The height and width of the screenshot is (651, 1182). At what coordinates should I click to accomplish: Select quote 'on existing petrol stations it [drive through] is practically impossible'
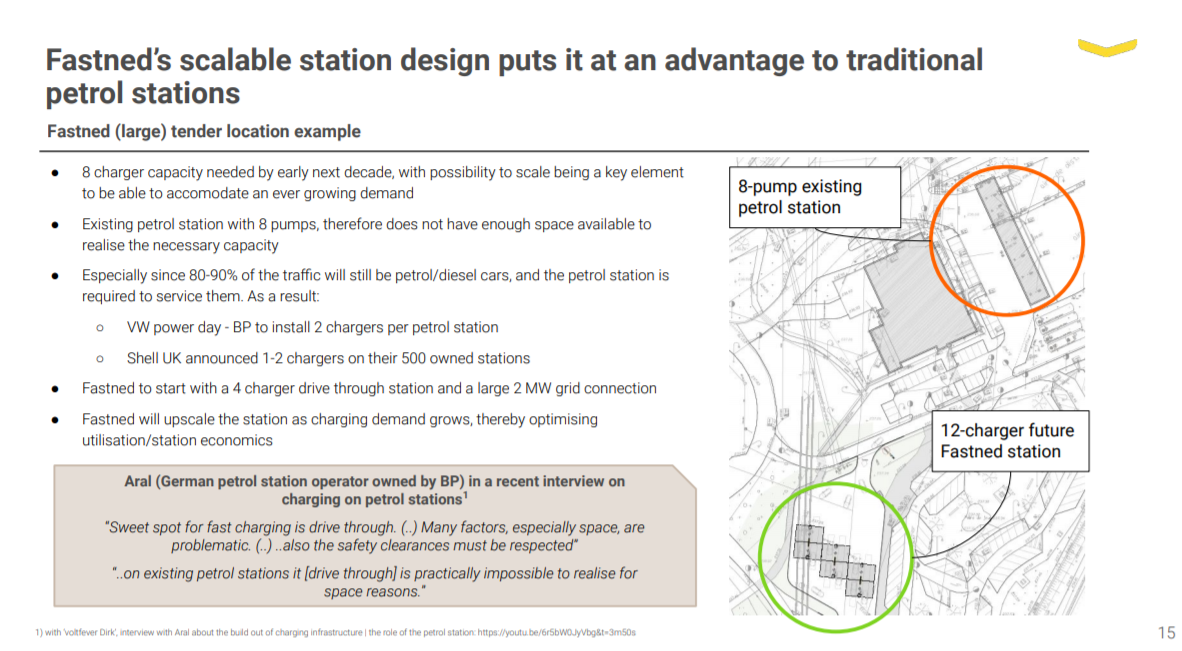(x=375, y=582)
